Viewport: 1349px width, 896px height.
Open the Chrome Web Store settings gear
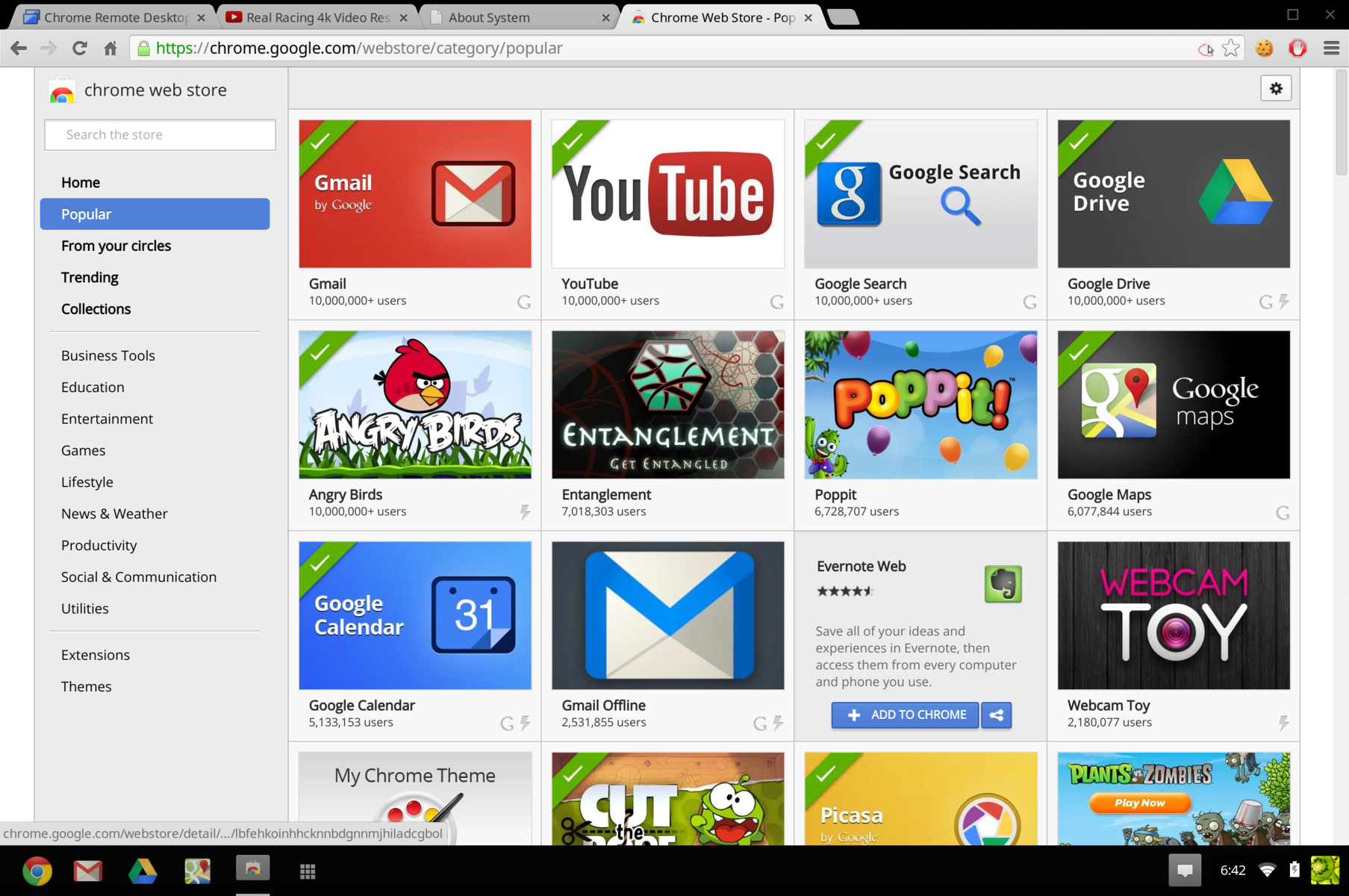pyautogui.click(x=1276, y=89)
